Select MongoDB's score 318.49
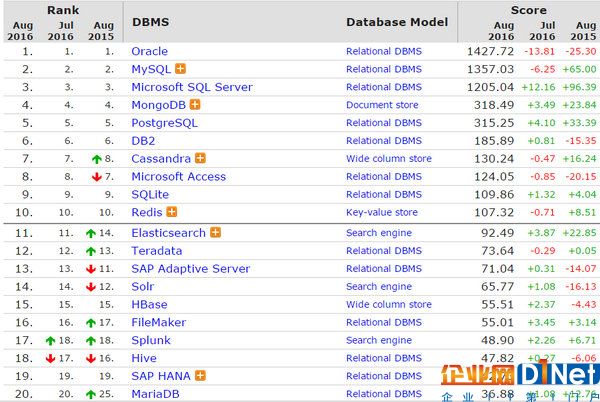This screenshot has height=402, width=600. (494, 105)
